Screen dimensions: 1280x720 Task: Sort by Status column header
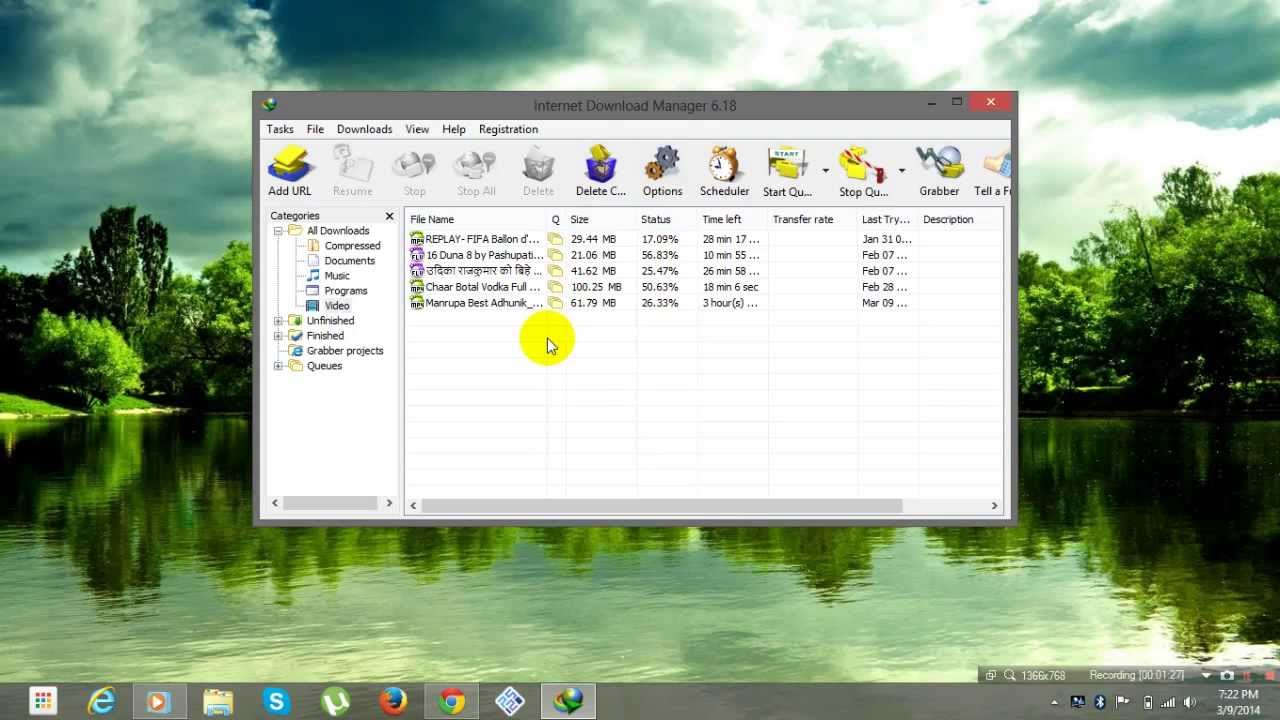pyautogui.click(x=667, y=219)
